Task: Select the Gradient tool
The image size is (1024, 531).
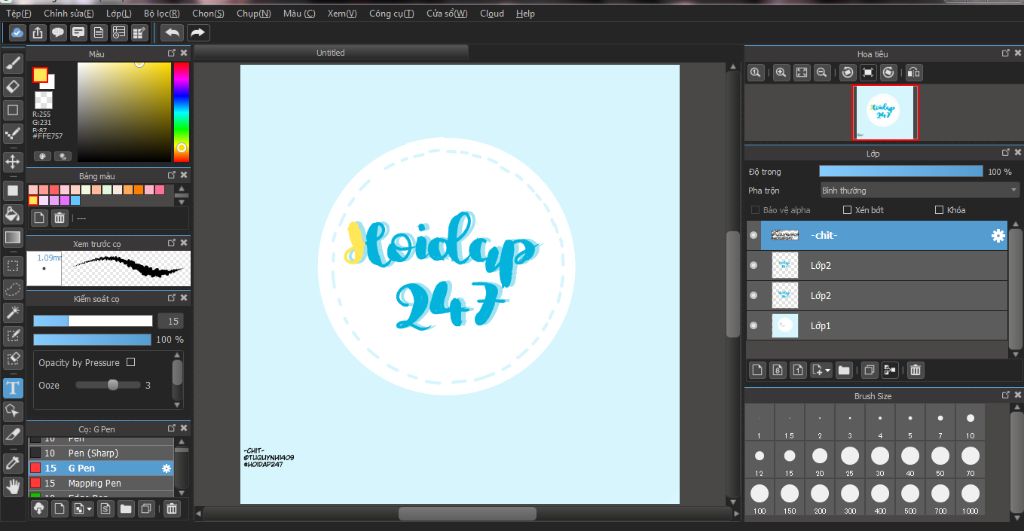Action: [13, 237]
